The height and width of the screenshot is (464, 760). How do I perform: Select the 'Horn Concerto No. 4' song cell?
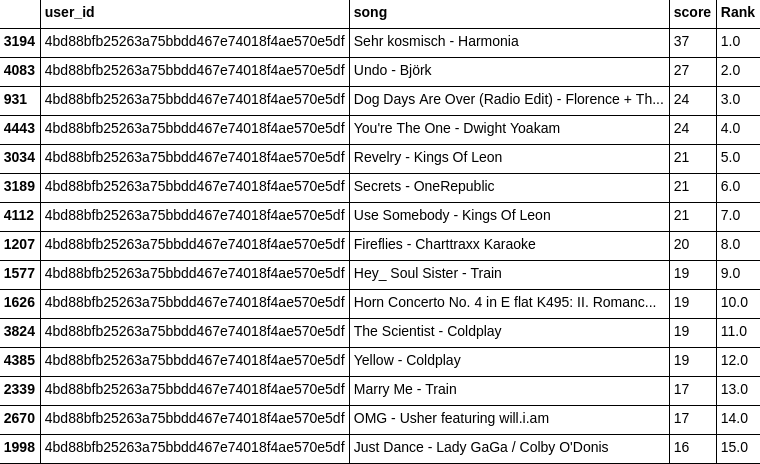(505, 303)
